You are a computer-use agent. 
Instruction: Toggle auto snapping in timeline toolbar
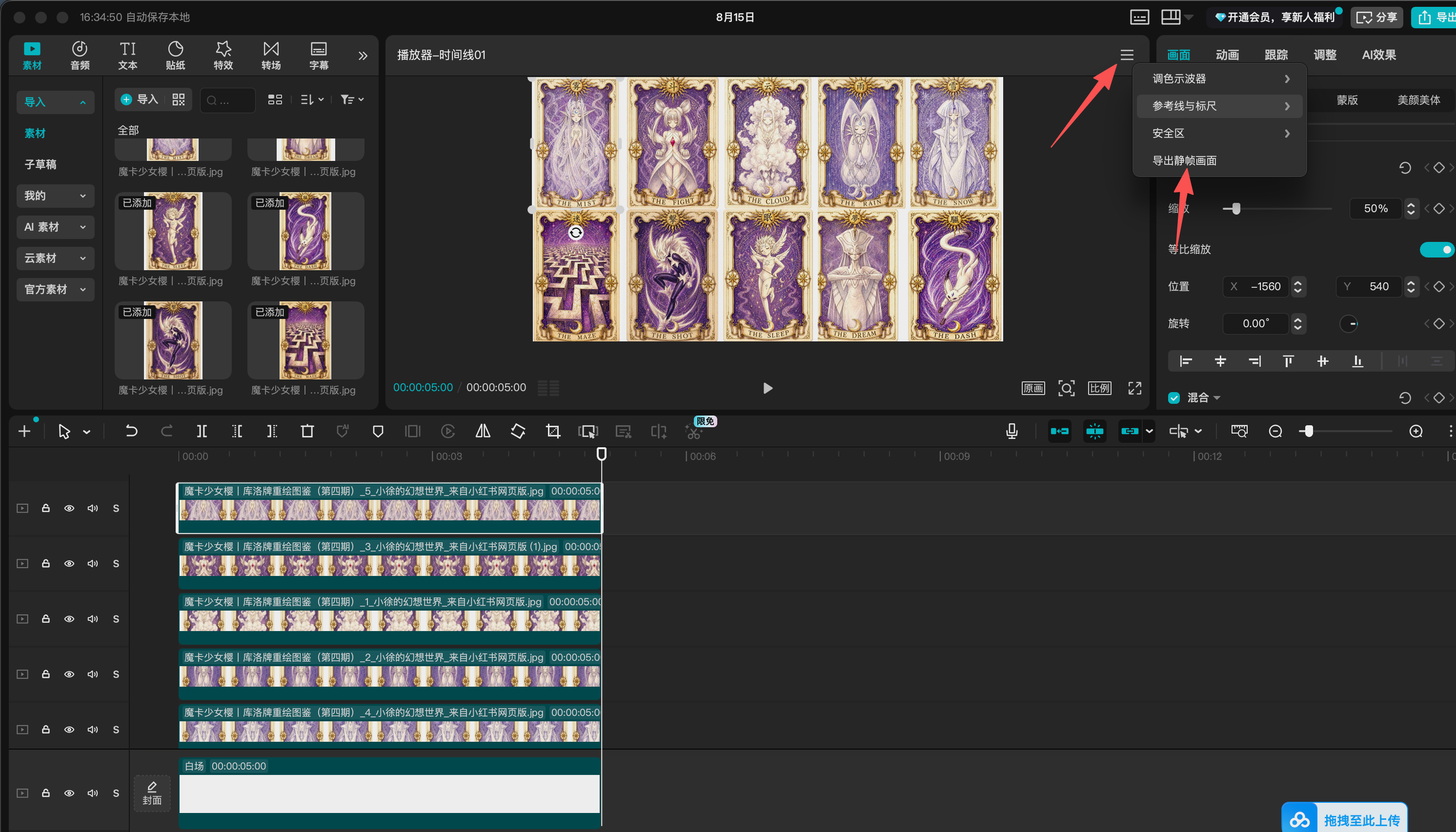click(1095, 432)
